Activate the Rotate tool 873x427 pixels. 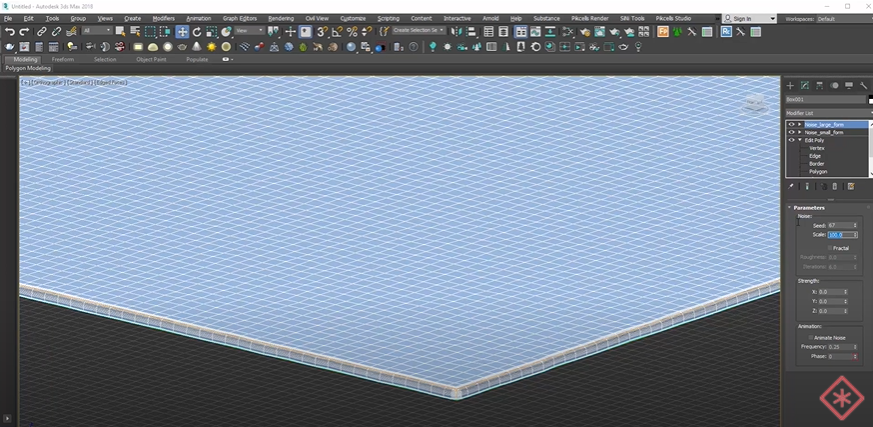pos(197,32)
